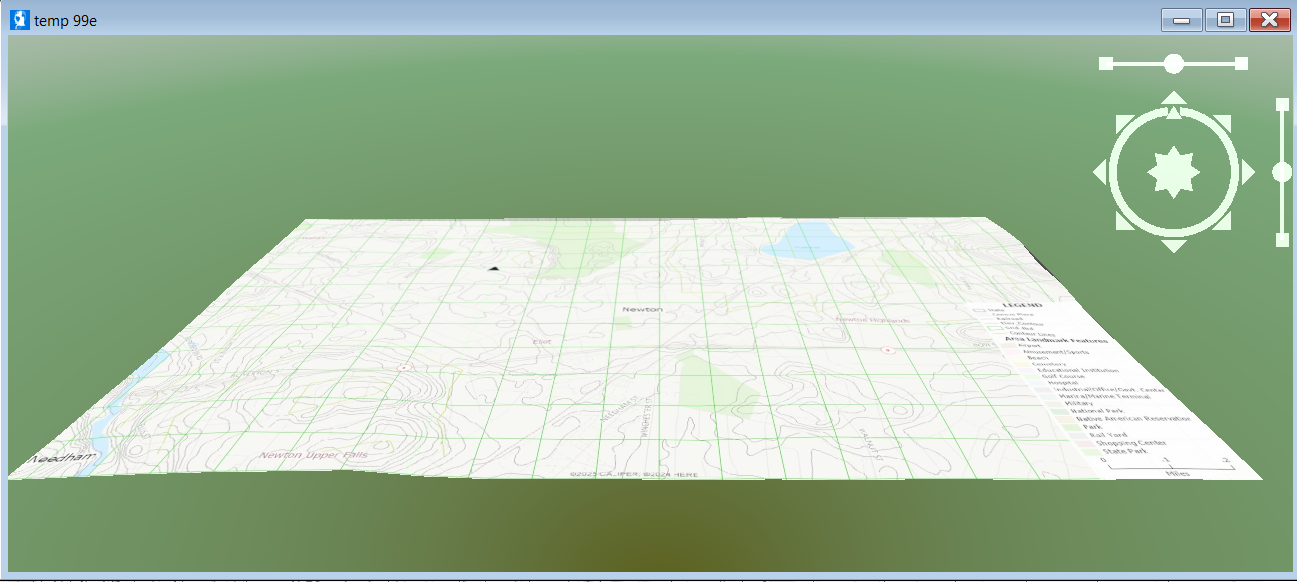Click the vertical slider's round handle
This screenshot has width=1297, height=582.
(x=1282, y=173)
